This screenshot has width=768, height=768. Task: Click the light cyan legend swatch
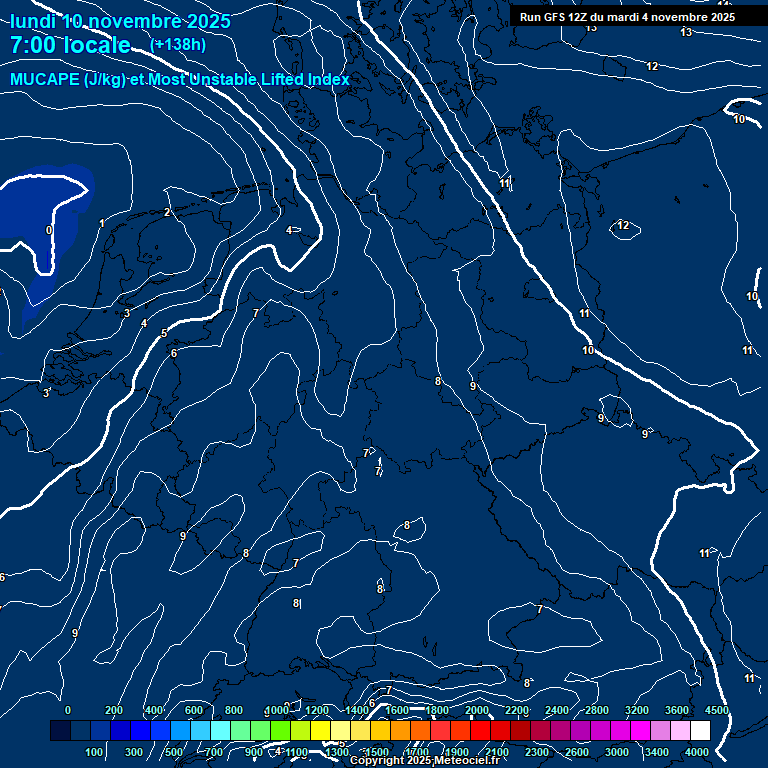point(220,732)
